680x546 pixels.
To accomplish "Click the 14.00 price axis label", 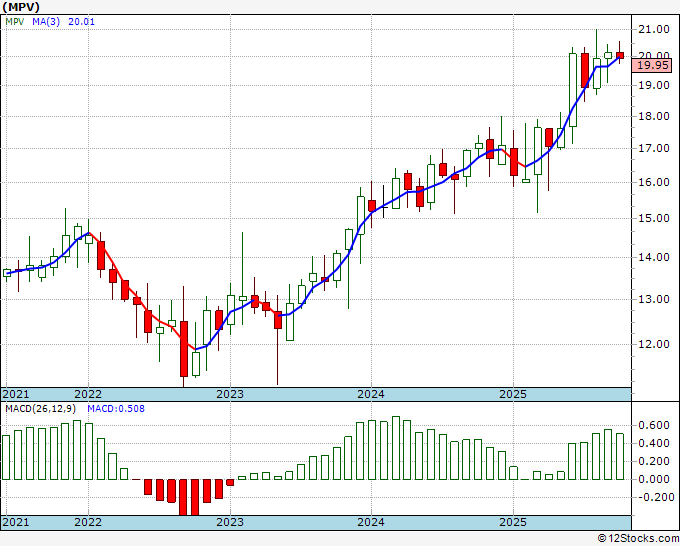I will [654, 257].
